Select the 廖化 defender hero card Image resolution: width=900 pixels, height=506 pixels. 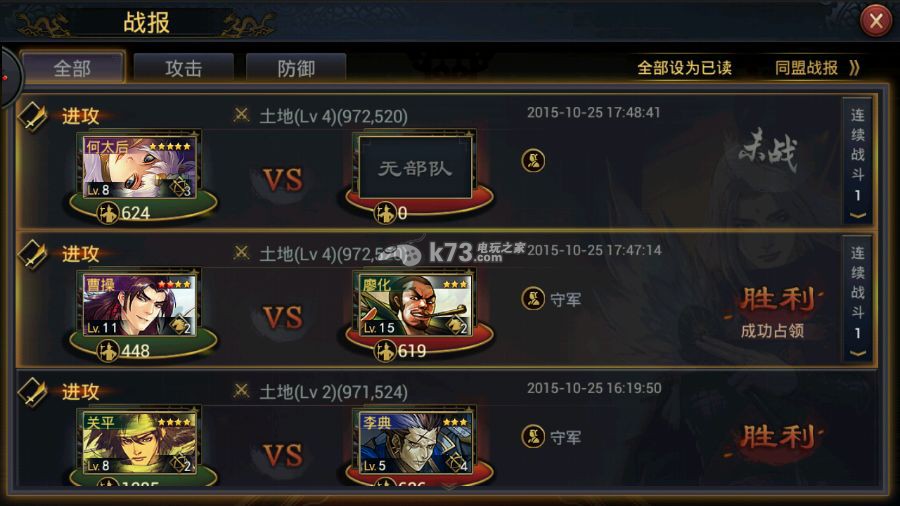pyautogui.click(x=415, y=304)
